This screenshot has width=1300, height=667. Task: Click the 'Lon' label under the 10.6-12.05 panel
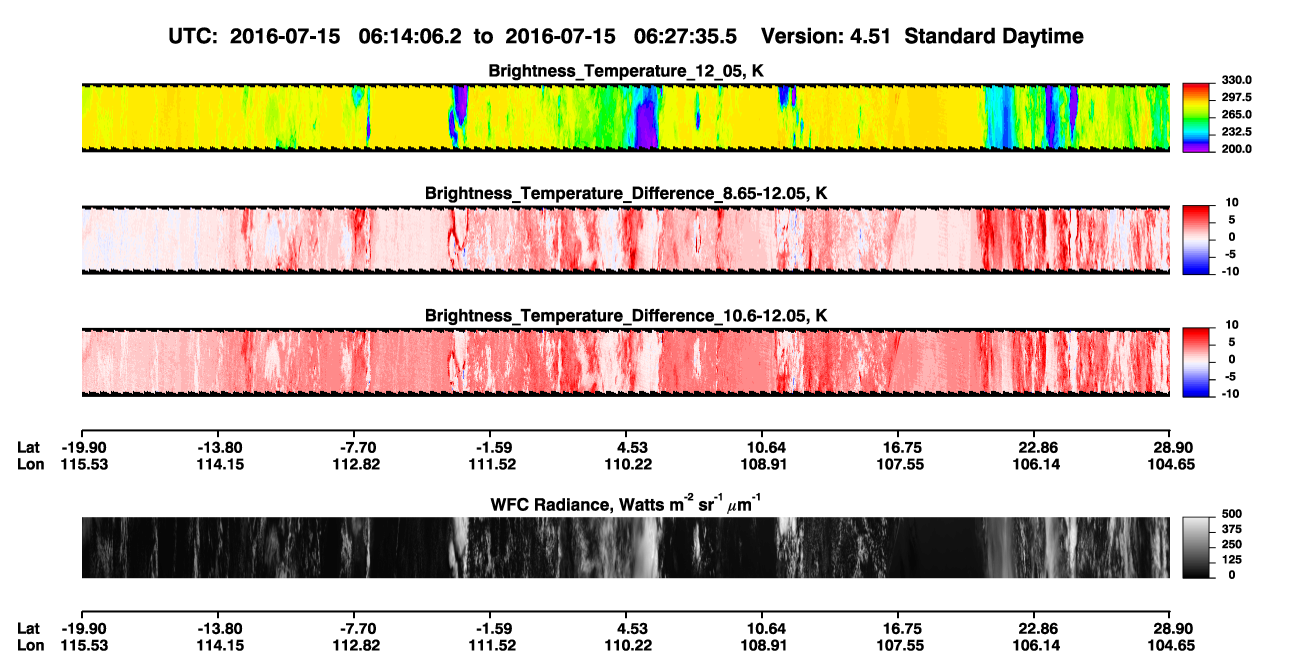31,464
